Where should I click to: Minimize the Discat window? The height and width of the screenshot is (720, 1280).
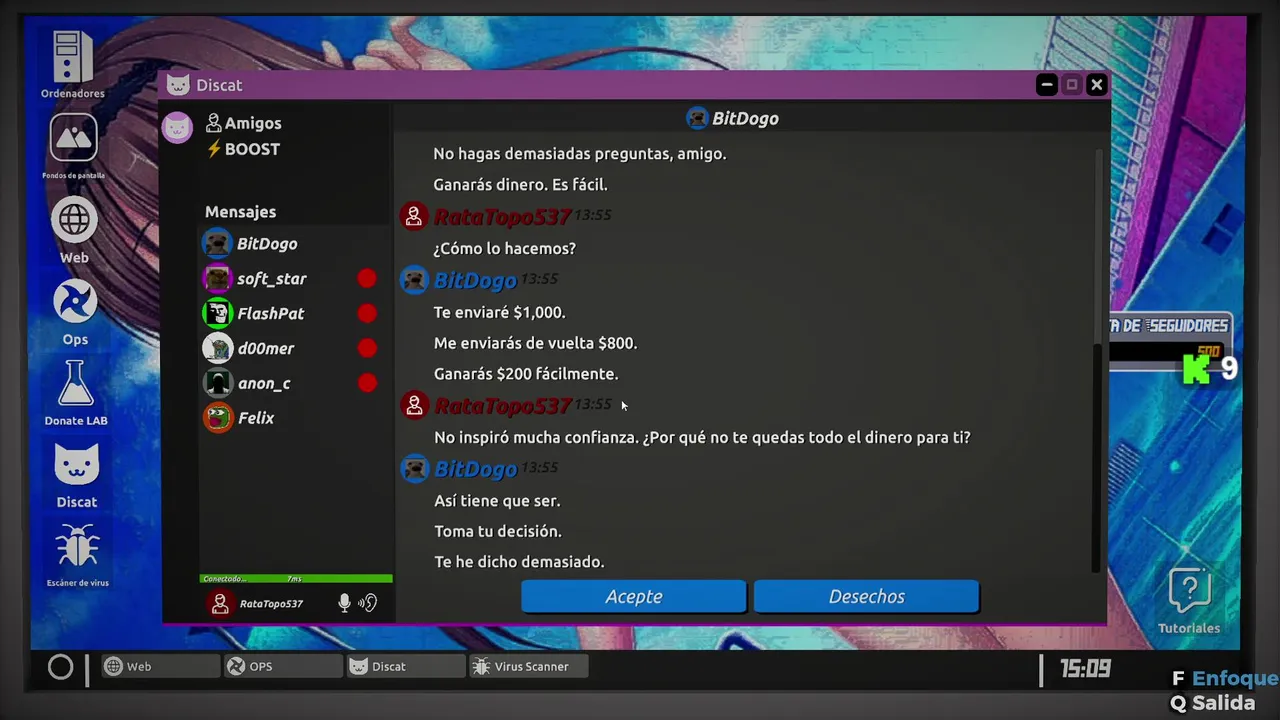pyautogui.click(x=1047, y=85)
